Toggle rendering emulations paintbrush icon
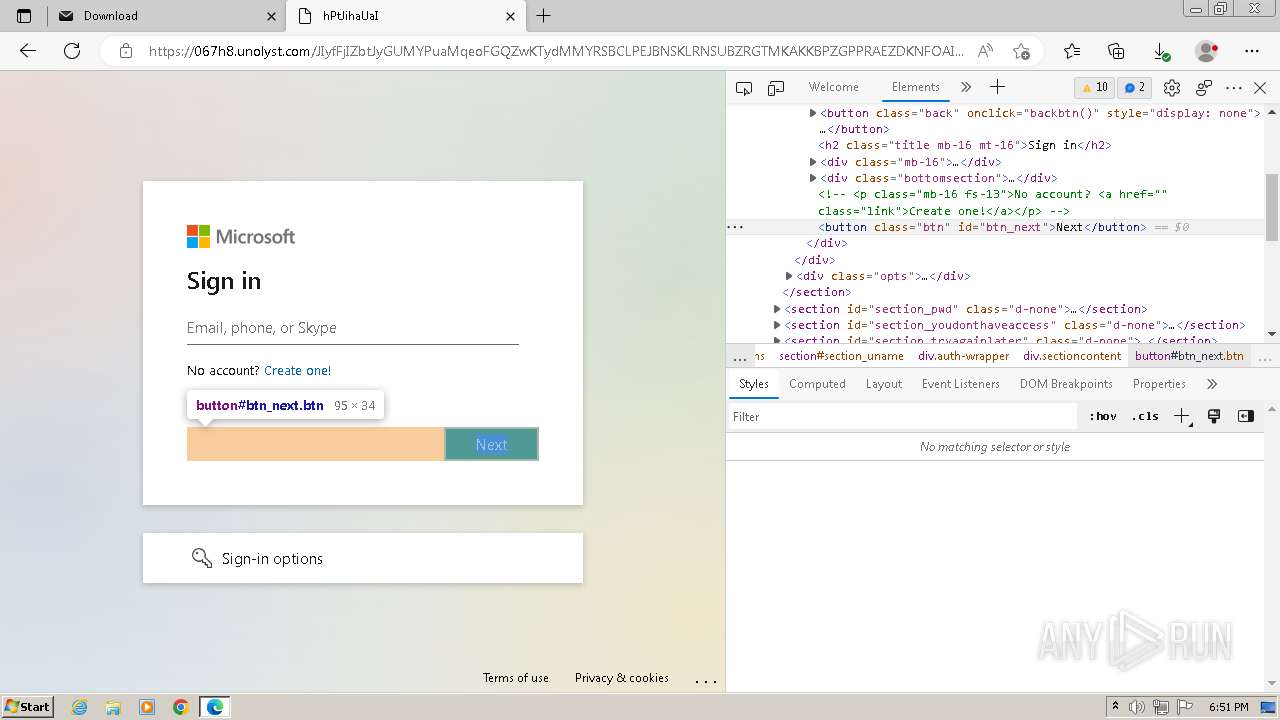The height and width of the screenshot is (720, 1280). [1214, 416]
